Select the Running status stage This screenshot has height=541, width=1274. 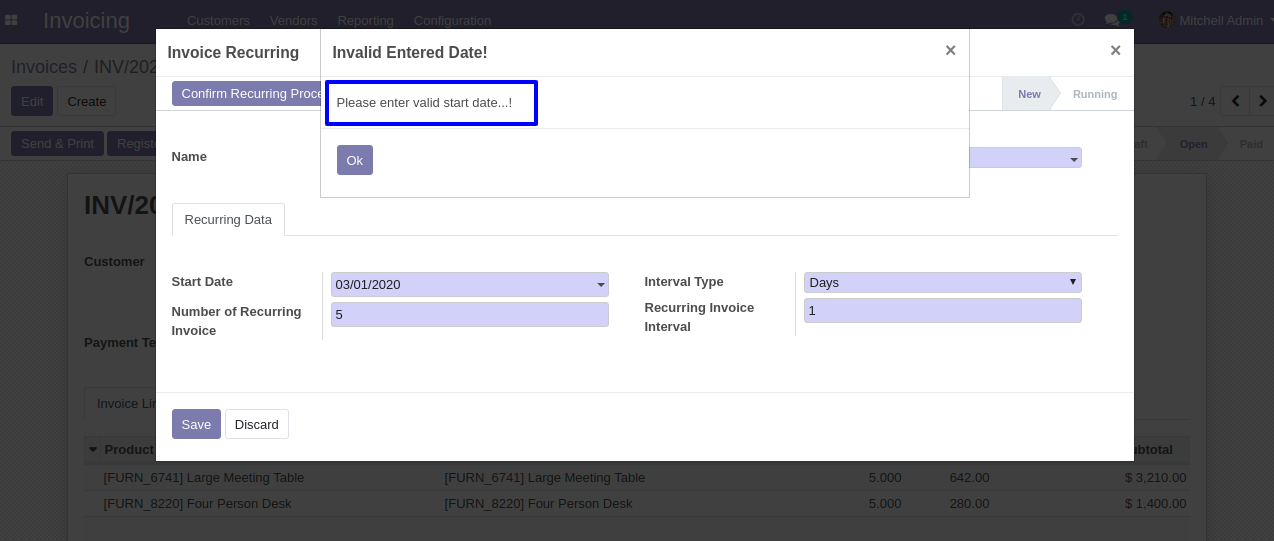1095,94
